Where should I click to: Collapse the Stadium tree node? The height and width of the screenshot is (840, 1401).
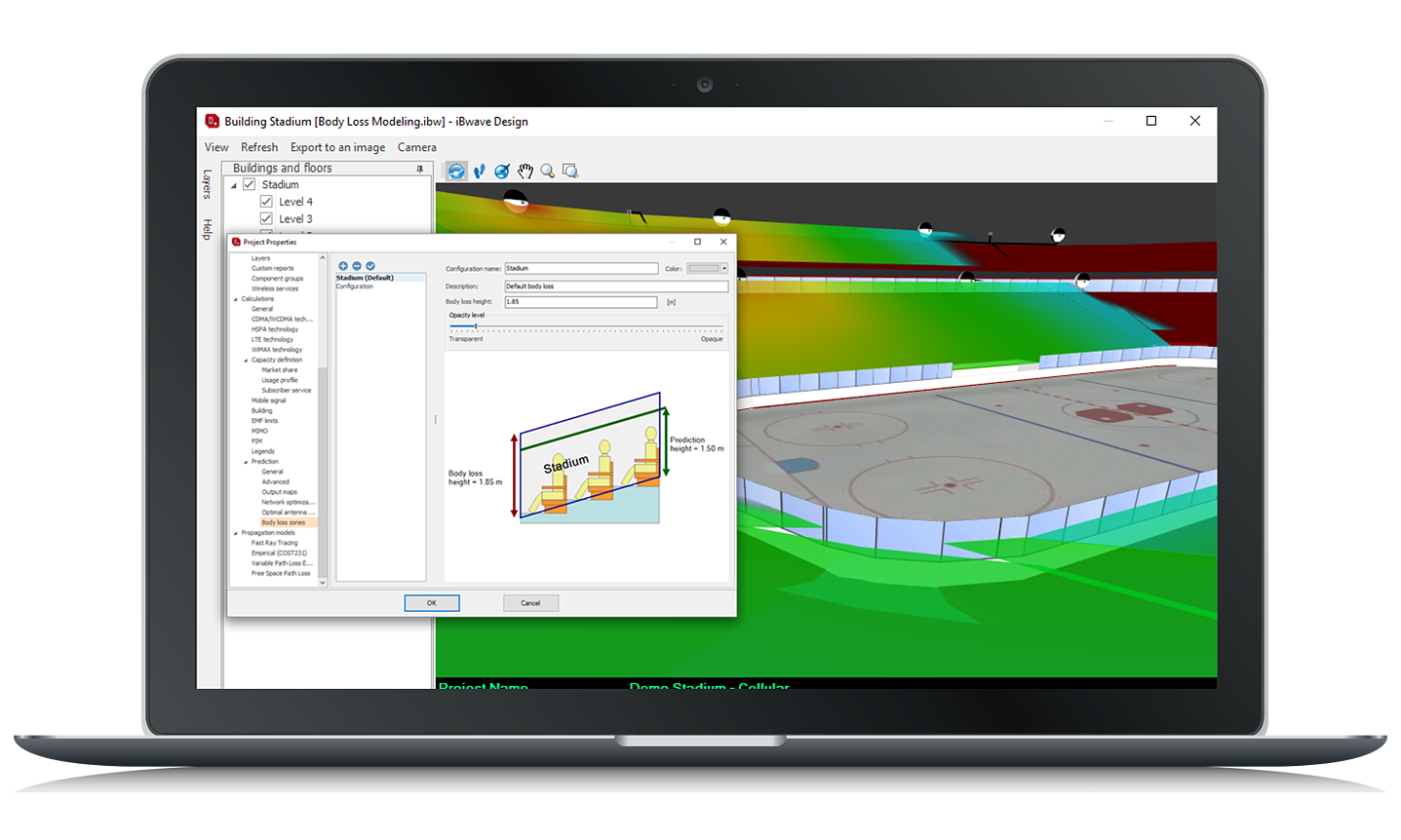point(234,185)
